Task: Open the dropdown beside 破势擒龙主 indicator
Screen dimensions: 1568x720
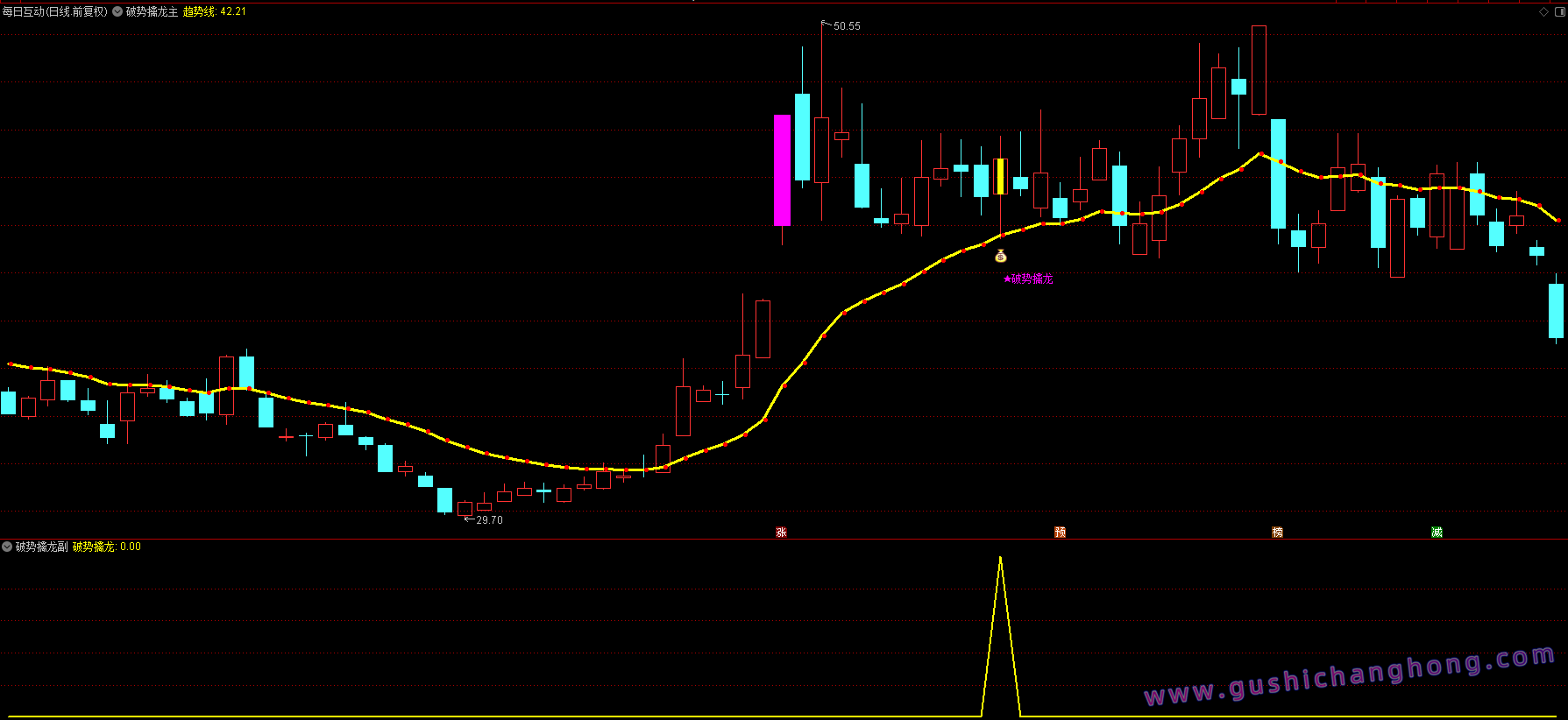Action: point(117,12)
